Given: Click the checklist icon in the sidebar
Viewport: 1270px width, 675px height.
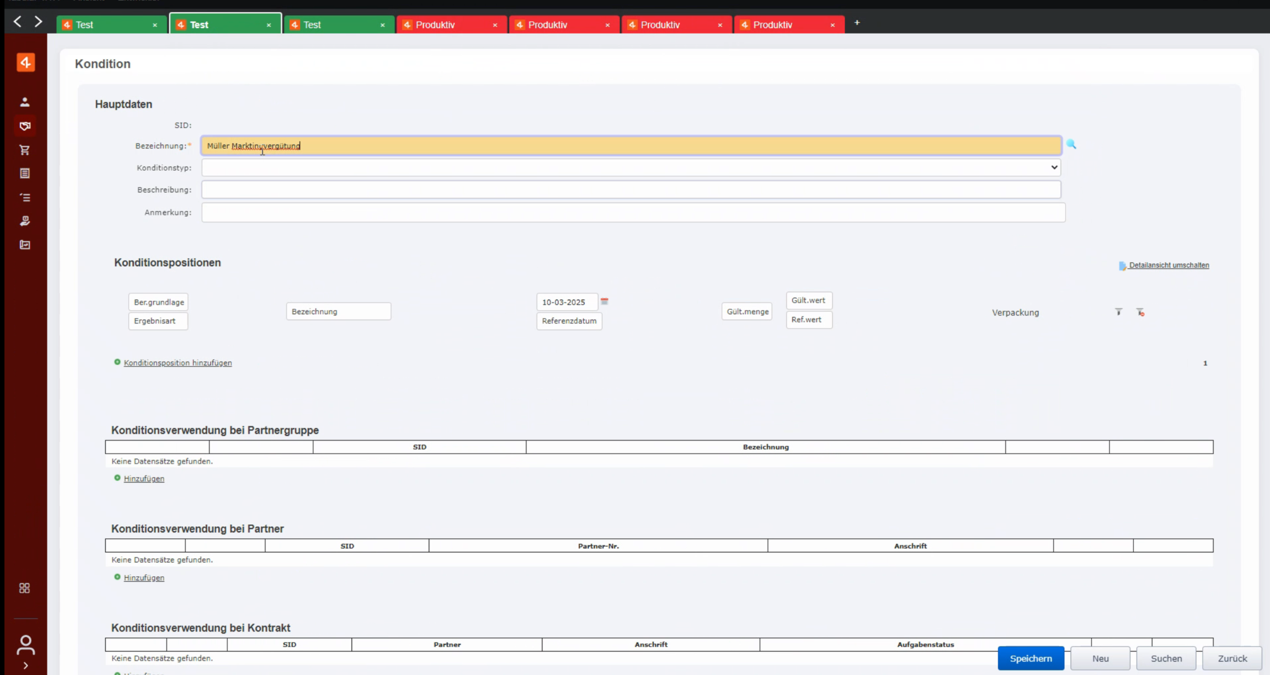Looking at the screenshot, I should pyautogui.click(x=25, y=197).
